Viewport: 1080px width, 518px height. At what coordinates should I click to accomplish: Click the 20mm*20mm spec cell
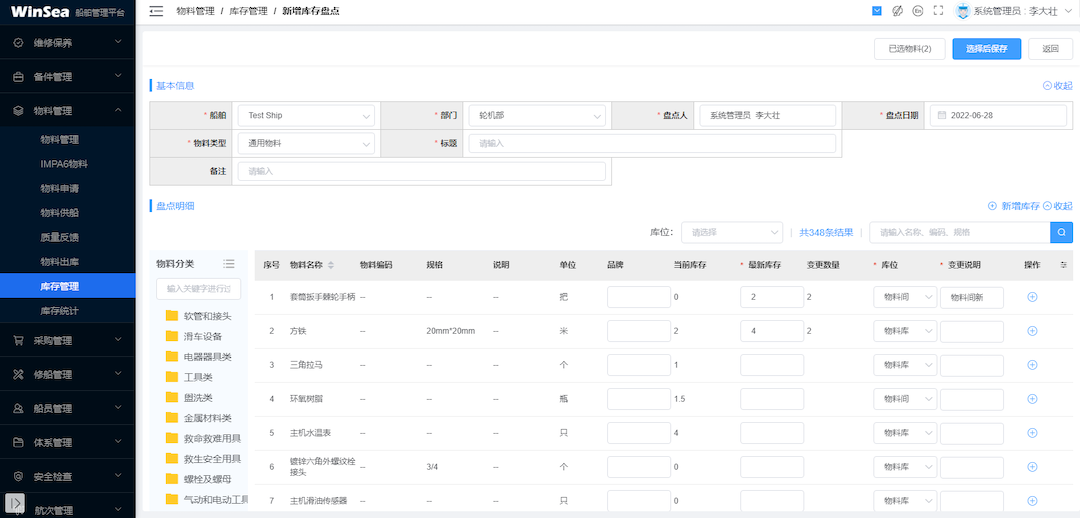450,331
